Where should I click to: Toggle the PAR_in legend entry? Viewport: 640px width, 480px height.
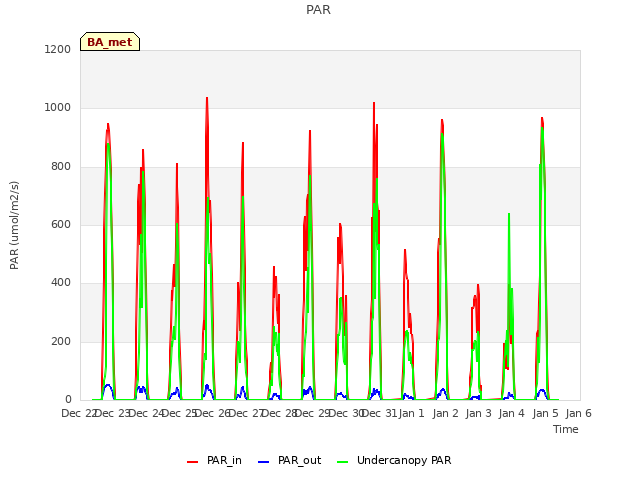click(x=214, y=460)
